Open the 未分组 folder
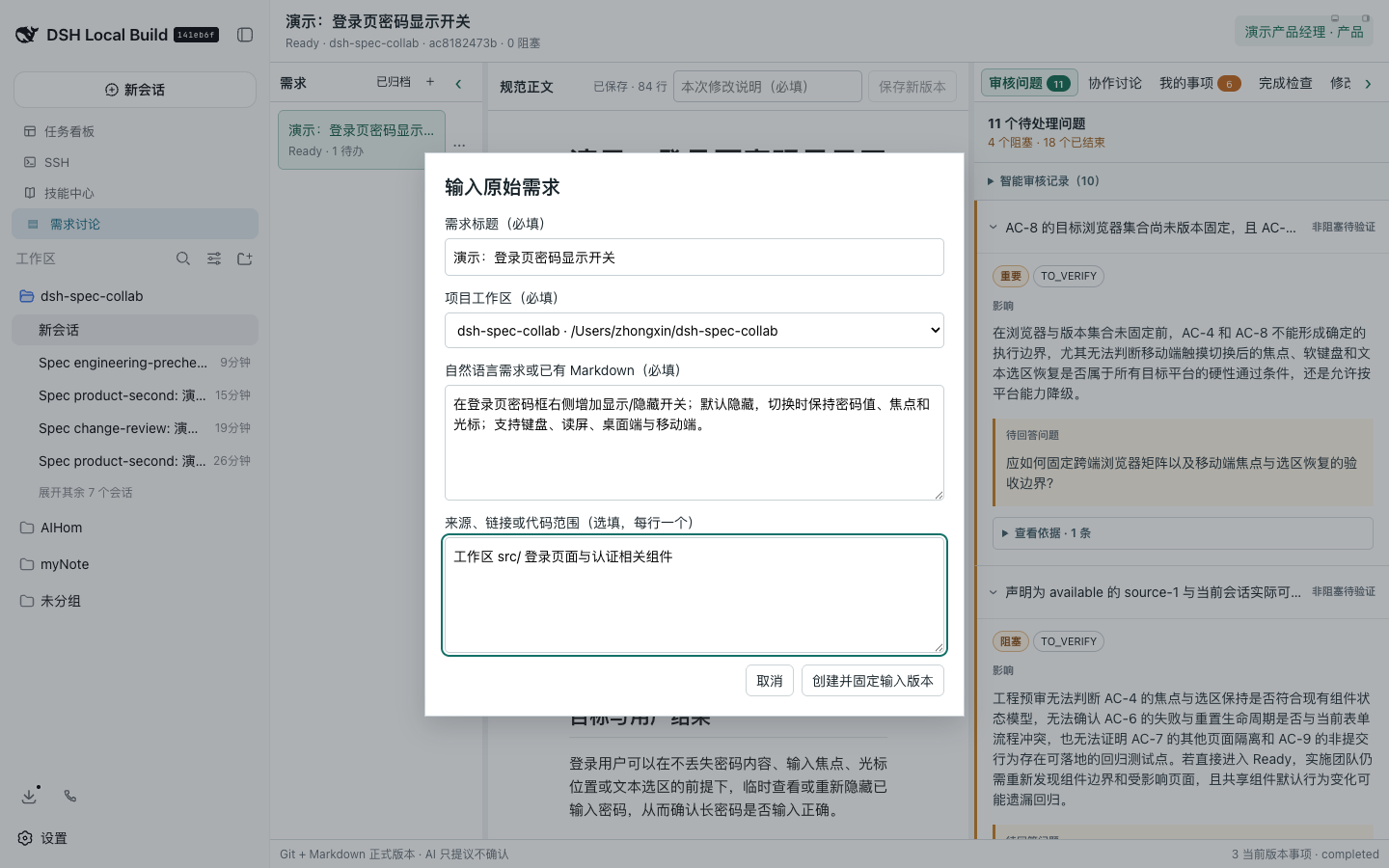The width and height of the screenshot is (1389, 868). 135,601
